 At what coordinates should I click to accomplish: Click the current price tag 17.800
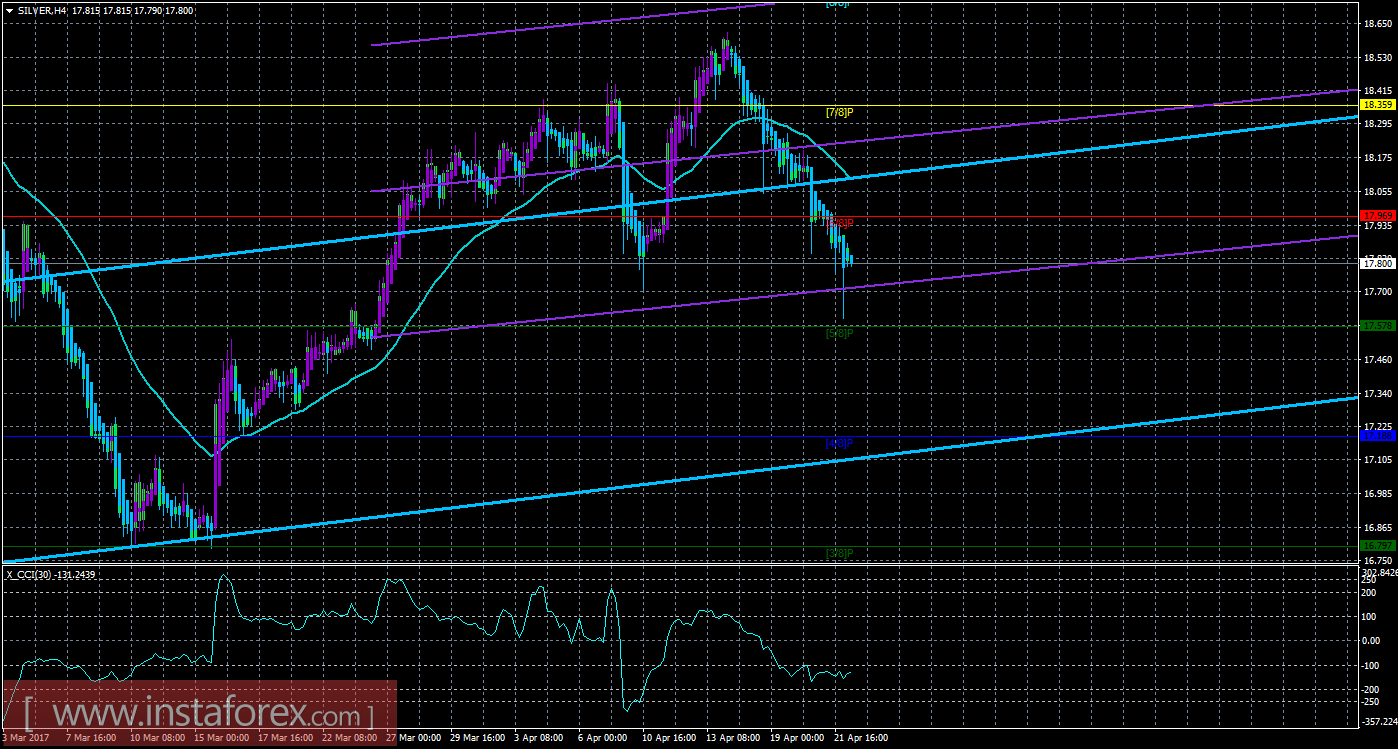pos(1377,263)
